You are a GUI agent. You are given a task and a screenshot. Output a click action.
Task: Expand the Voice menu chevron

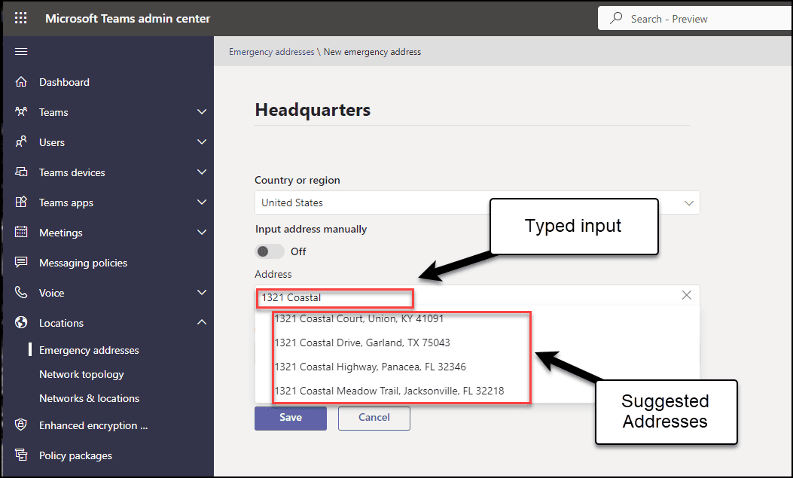coord(202,293)
